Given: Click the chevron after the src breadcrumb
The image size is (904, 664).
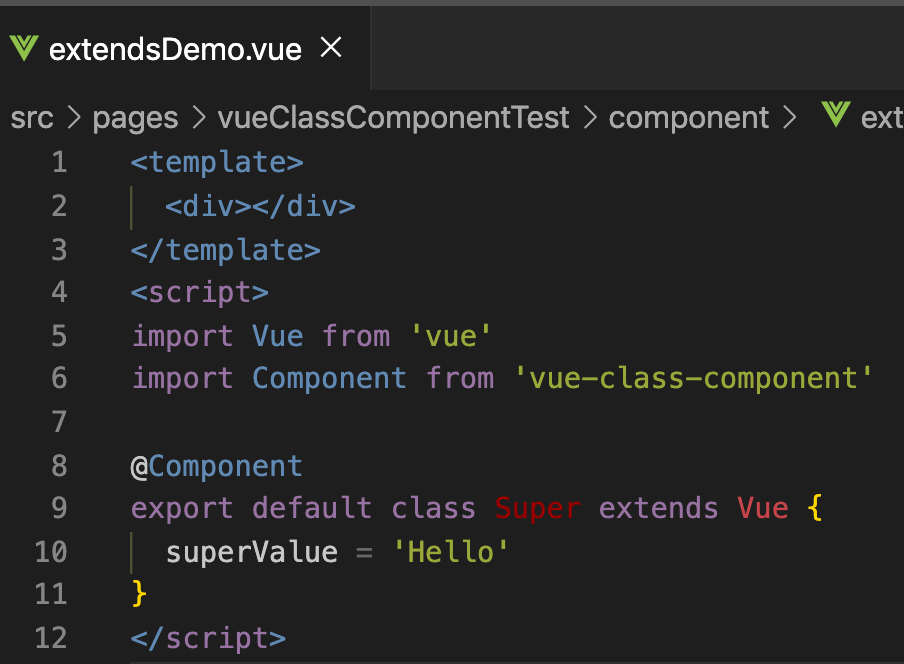Looking at the screenshot, I should 74,118.
